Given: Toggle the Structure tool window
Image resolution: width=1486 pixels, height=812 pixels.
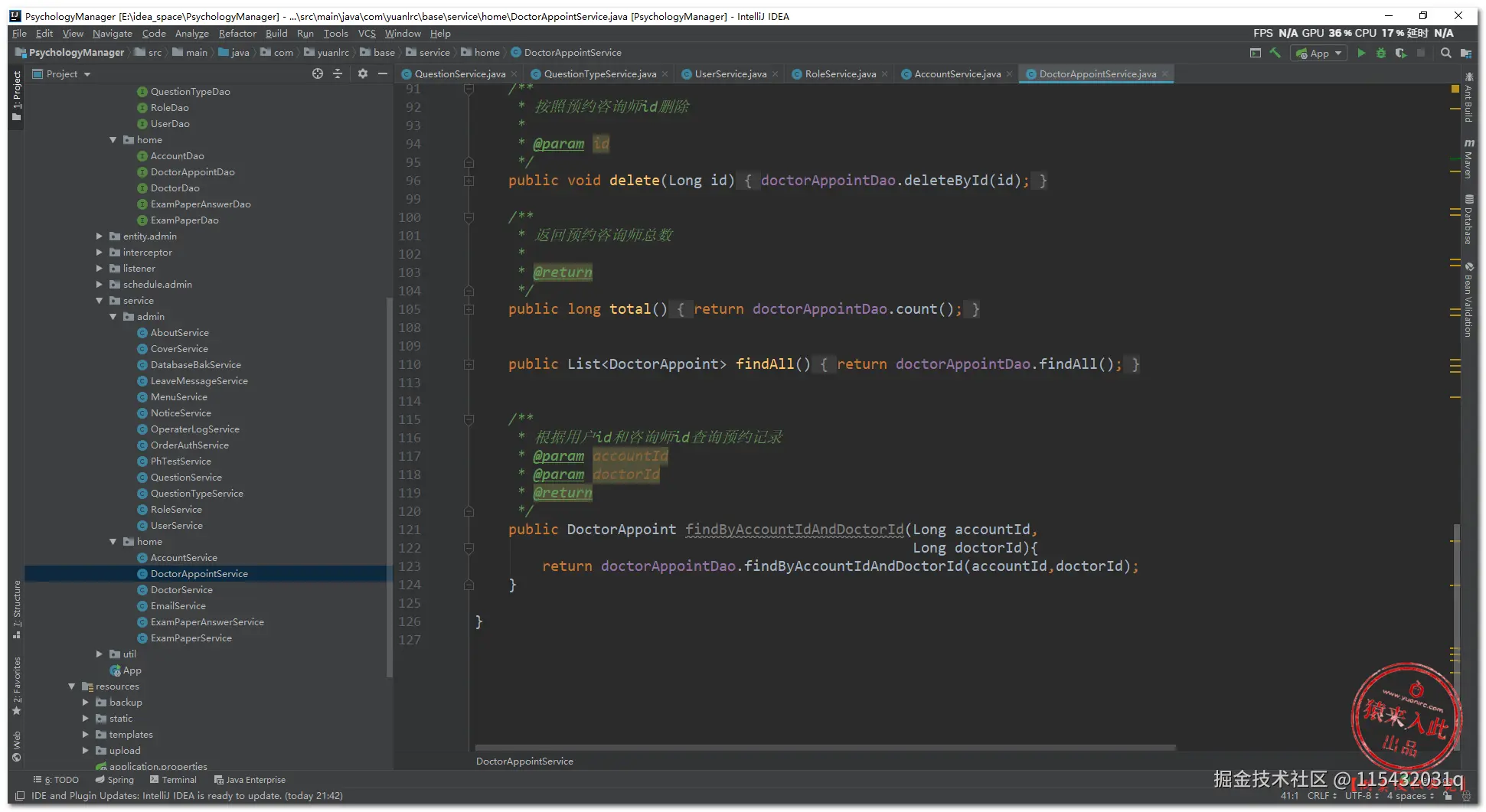Looking at the screenshot, I should [17, 608].
